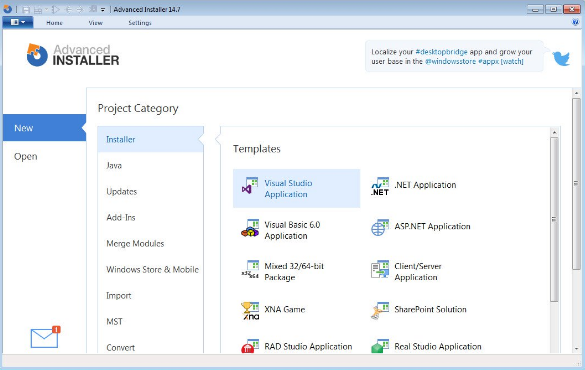
Task: Click the Help icon at ribbon right
Action: point(575,22)
